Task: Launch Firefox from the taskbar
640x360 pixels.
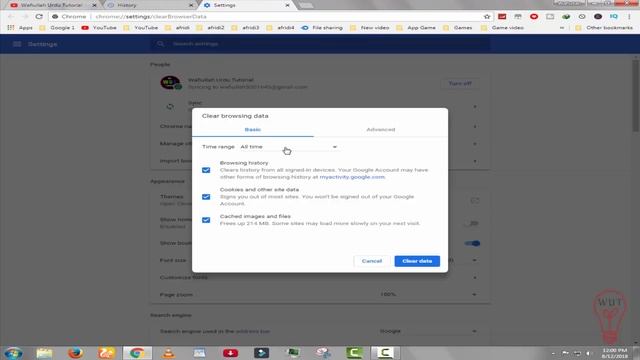Action: pyautogui.click(x=75, y=353)
